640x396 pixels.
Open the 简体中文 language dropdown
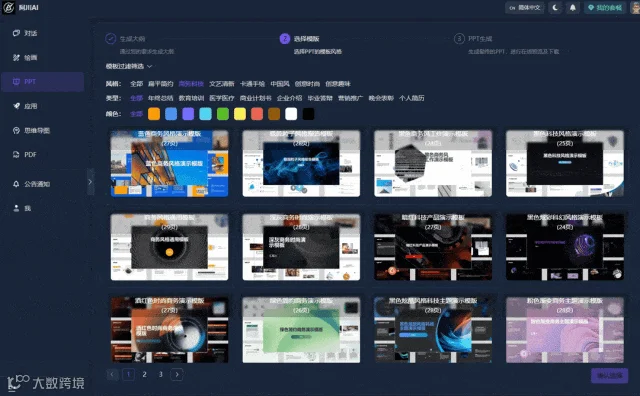(525, 7)
